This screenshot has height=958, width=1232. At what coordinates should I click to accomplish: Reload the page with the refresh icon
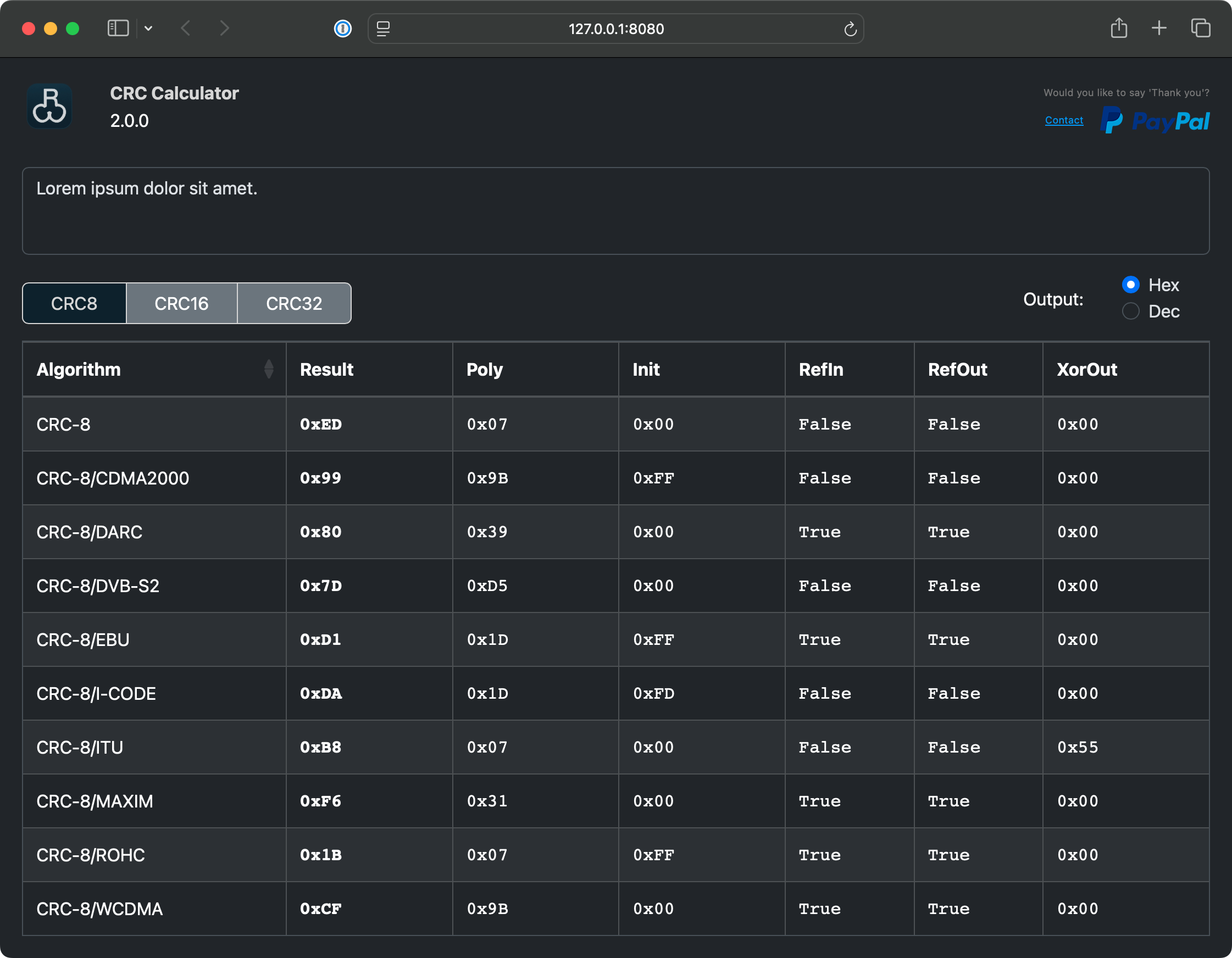[x=850, y=29]
